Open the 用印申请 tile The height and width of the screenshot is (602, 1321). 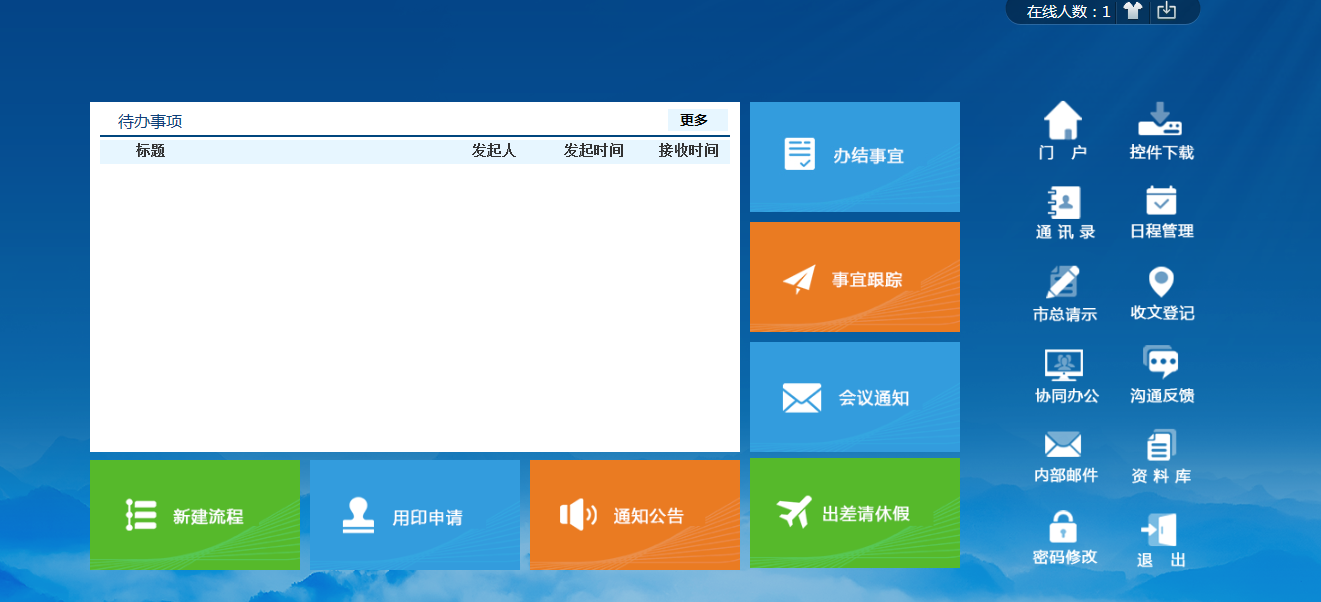415,515
